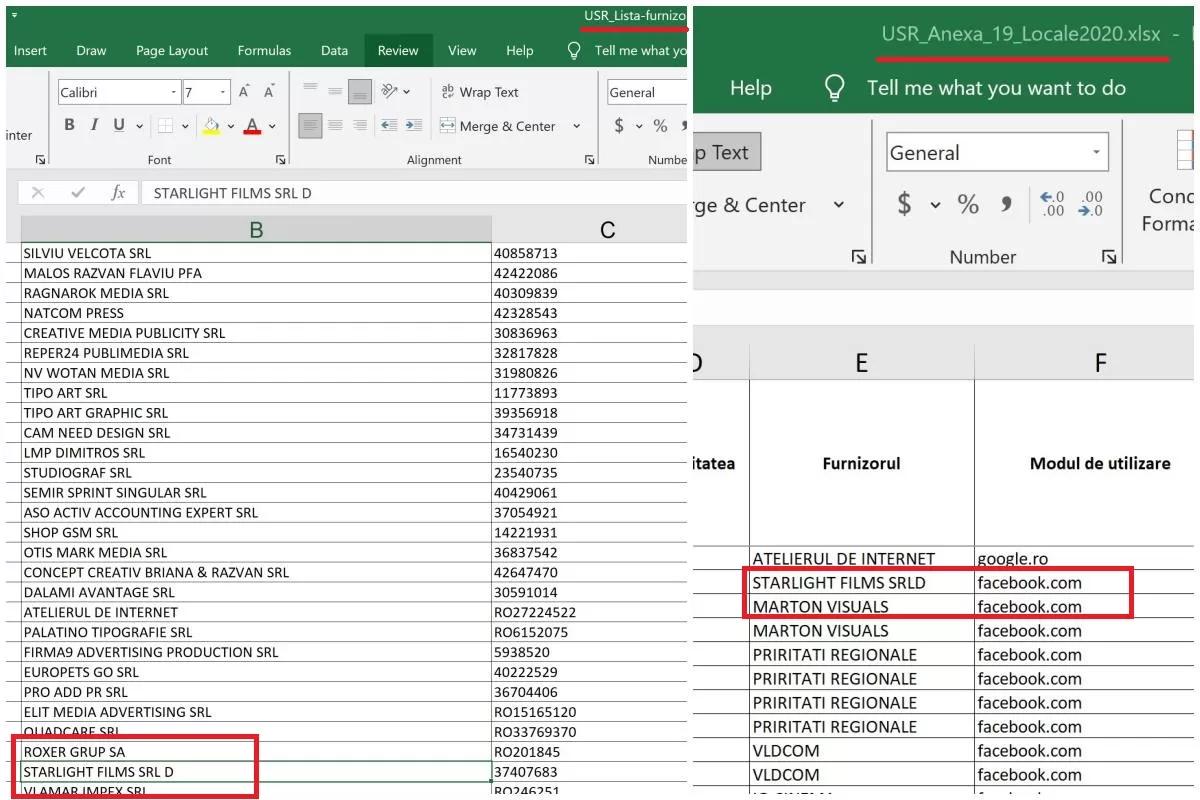The image size is (1200, 800).
Task: Increase font size with large A icon
Action: coord(244,92)
